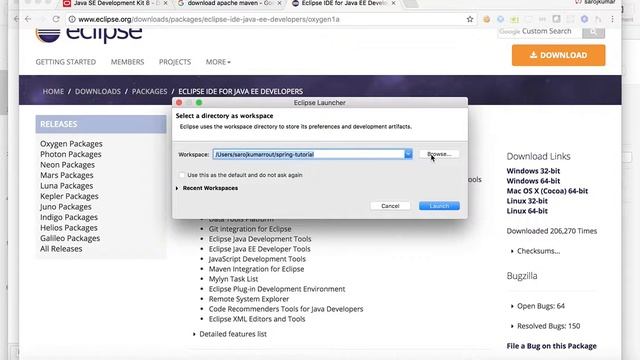Click the RELEASES sidebar header

pos(101,124)
